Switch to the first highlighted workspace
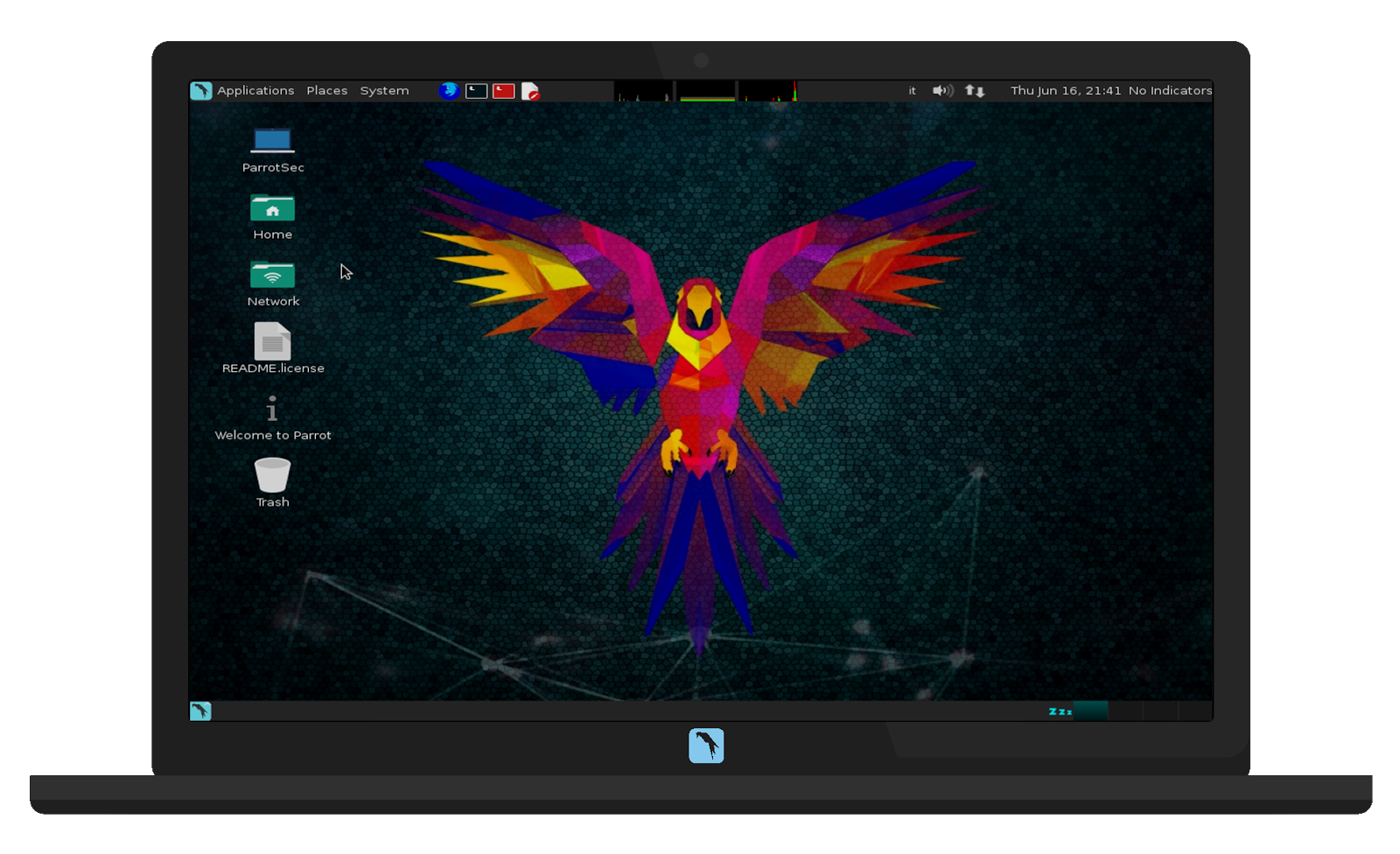Image resolution: width=1400 pixels, height=854 pixels. coord(1090,710)
